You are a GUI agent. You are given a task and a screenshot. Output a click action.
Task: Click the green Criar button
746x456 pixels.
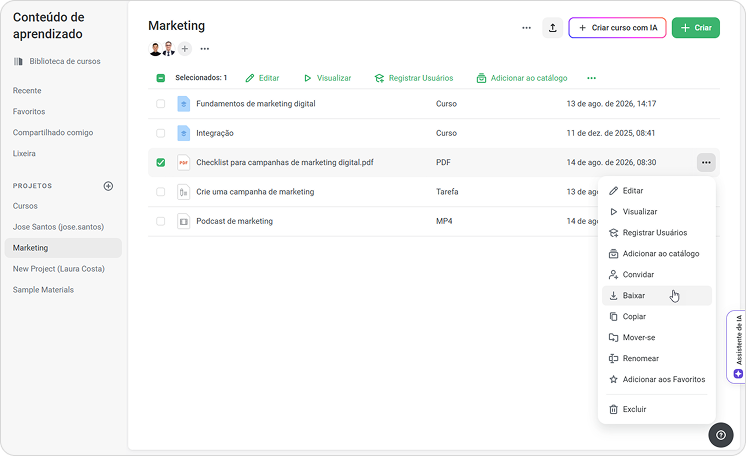[696, 28]
